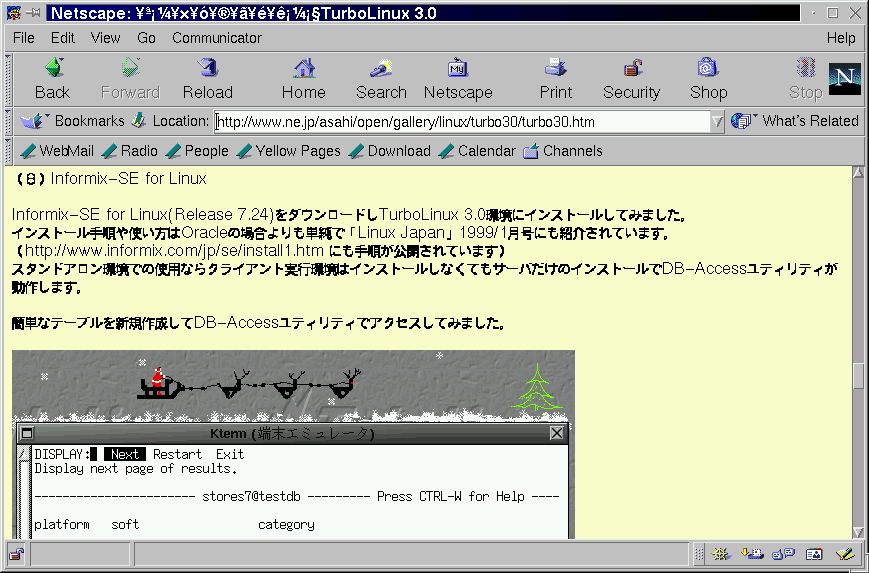Screen dimensions: 869x573
Task: Go to the Home page
Action: pyautogui.click(x=304, y=79)
